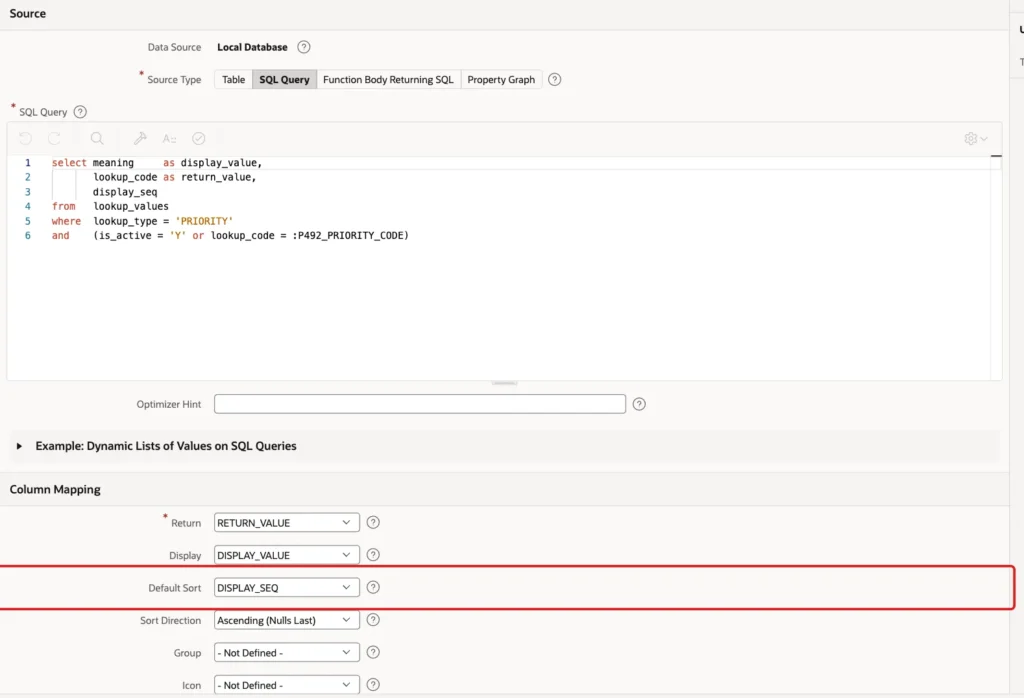This screenshot has width=1024, height=698.
Task: Open help for Source Type
Action: point(554,80)
